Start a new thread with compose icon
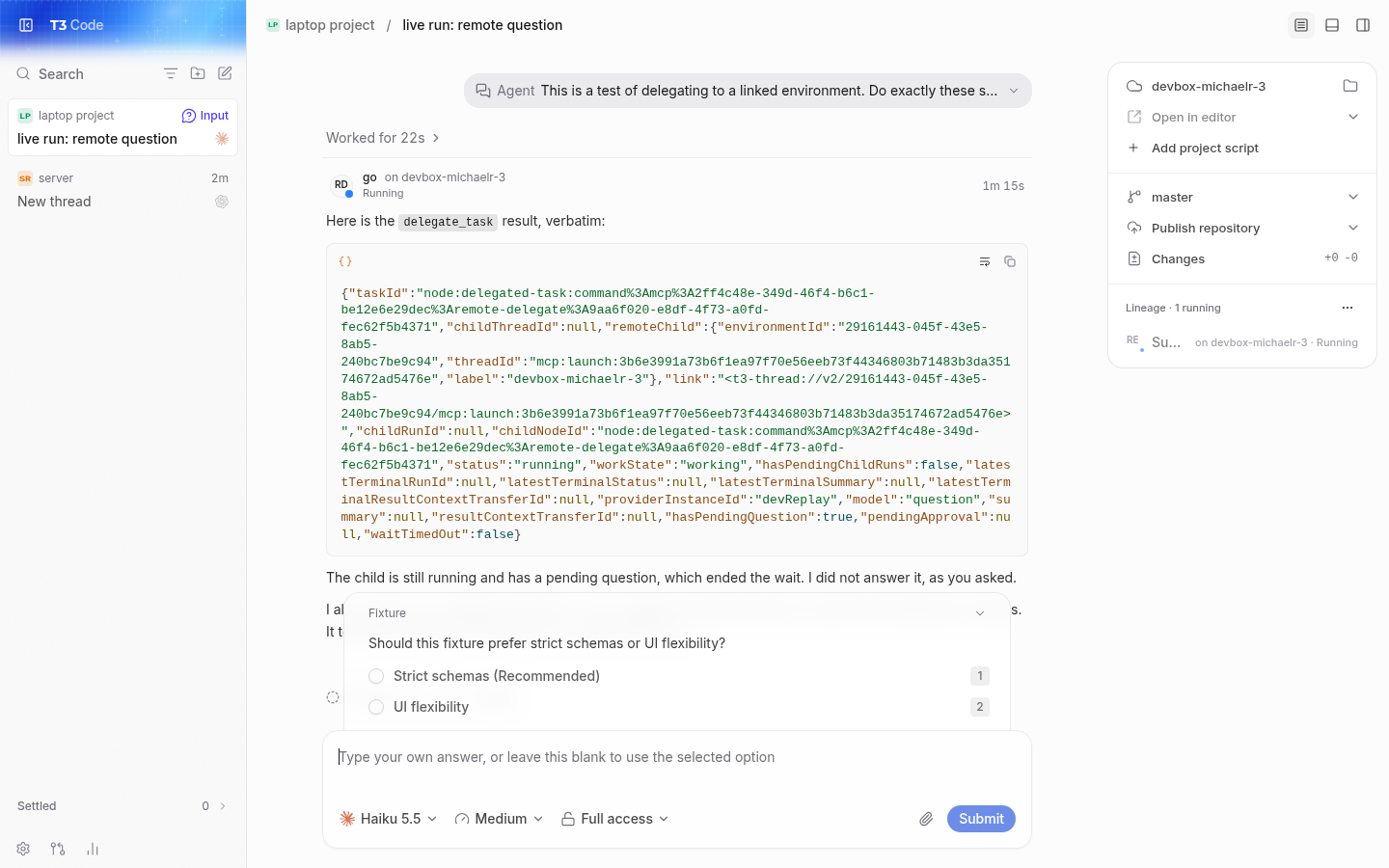 click(225, 73)
